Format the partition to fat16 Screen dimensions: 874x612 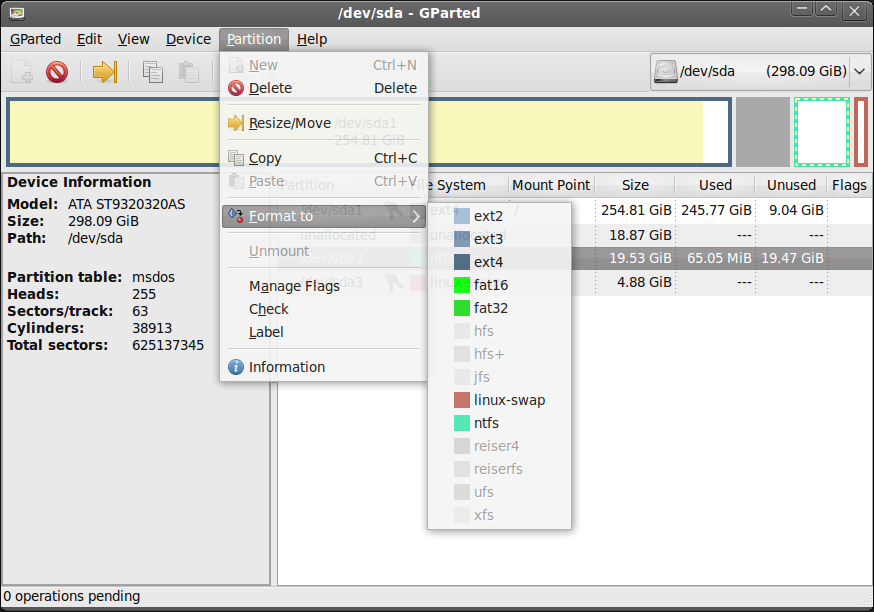click(x=499, y=285)
